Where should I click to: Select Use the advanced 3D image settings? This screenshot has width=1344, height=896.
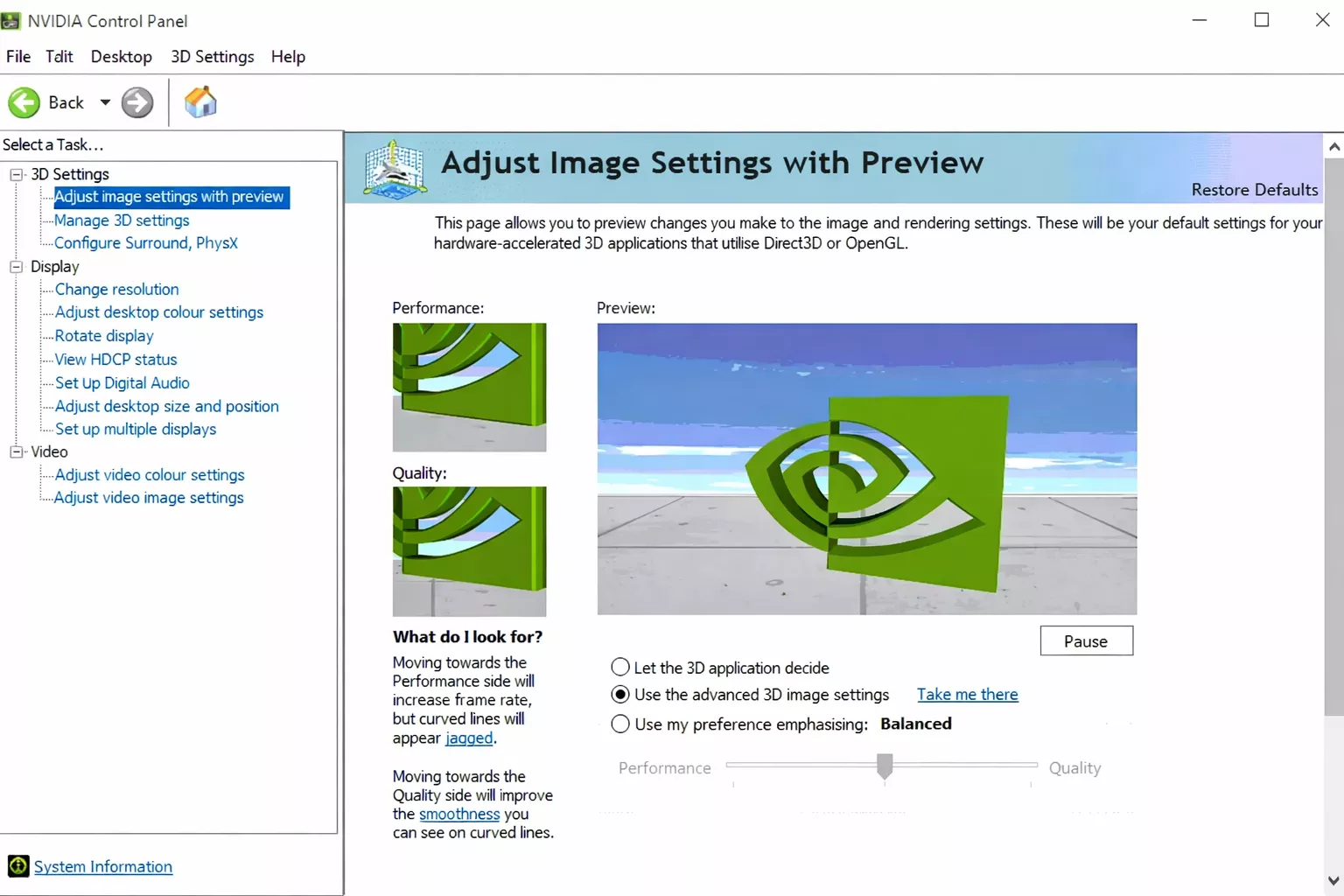coord(620,695)
